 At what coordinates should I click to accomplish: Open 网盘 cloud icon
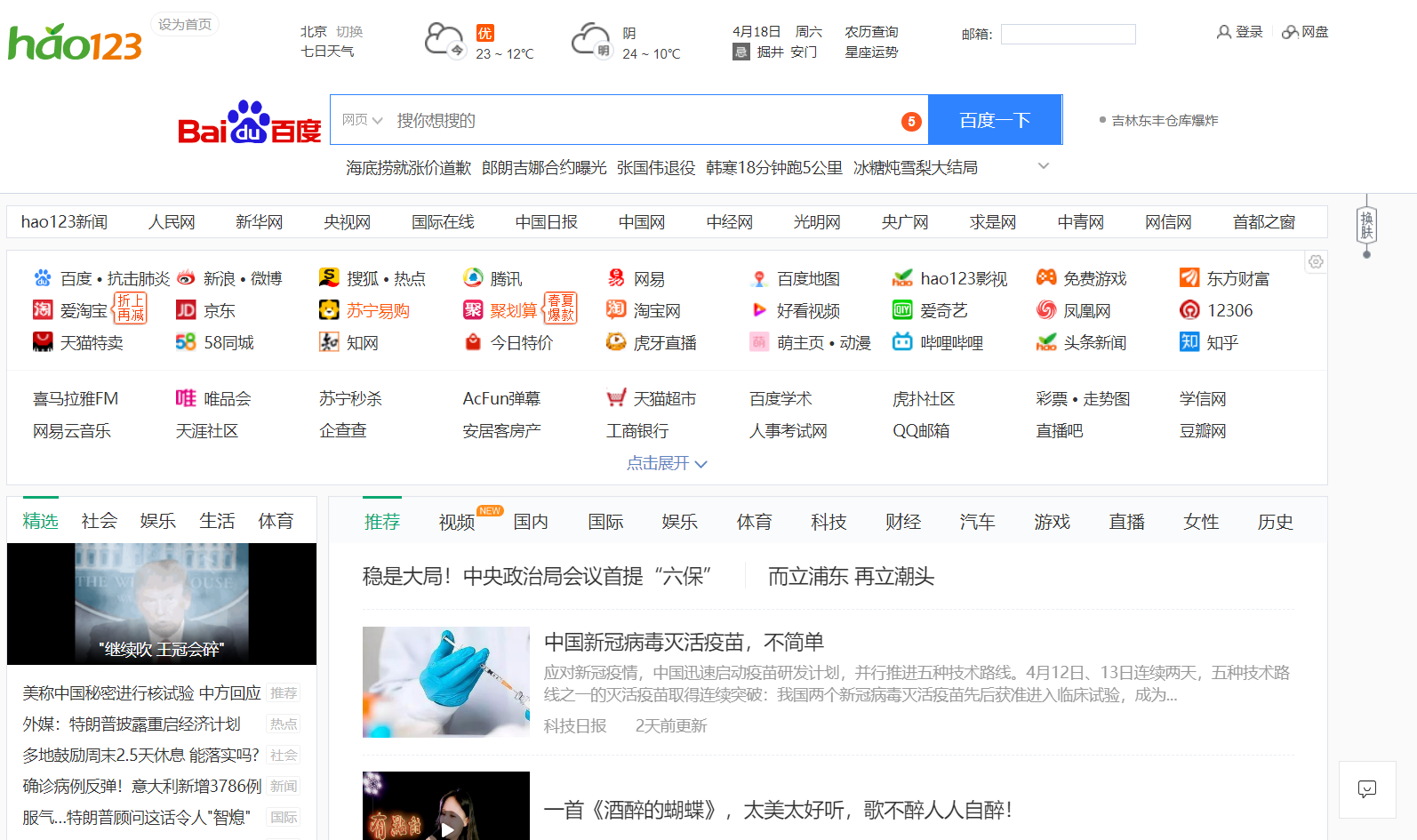pyautogui.click(x=1290, y=32)
